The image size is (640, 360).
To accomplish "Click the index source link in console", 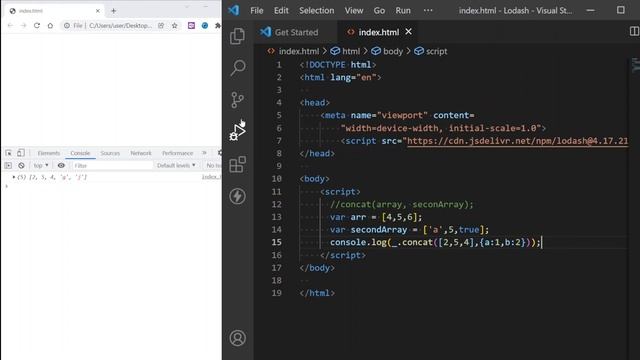I will coord(211,177).
